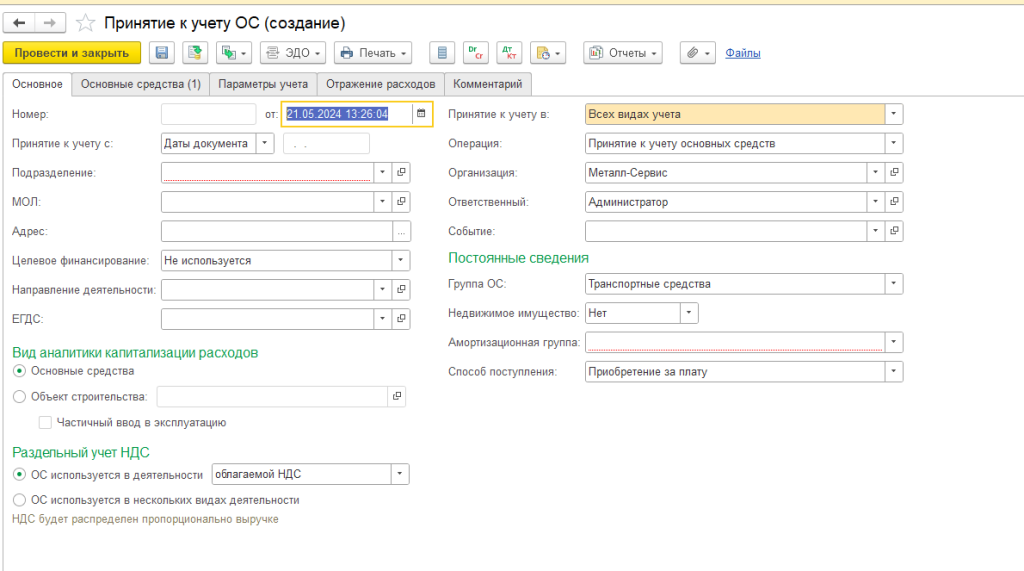
Task: Select ОС используется в нескольких видах деятельности
Action: pyautogui.click(x=19, y=500)
